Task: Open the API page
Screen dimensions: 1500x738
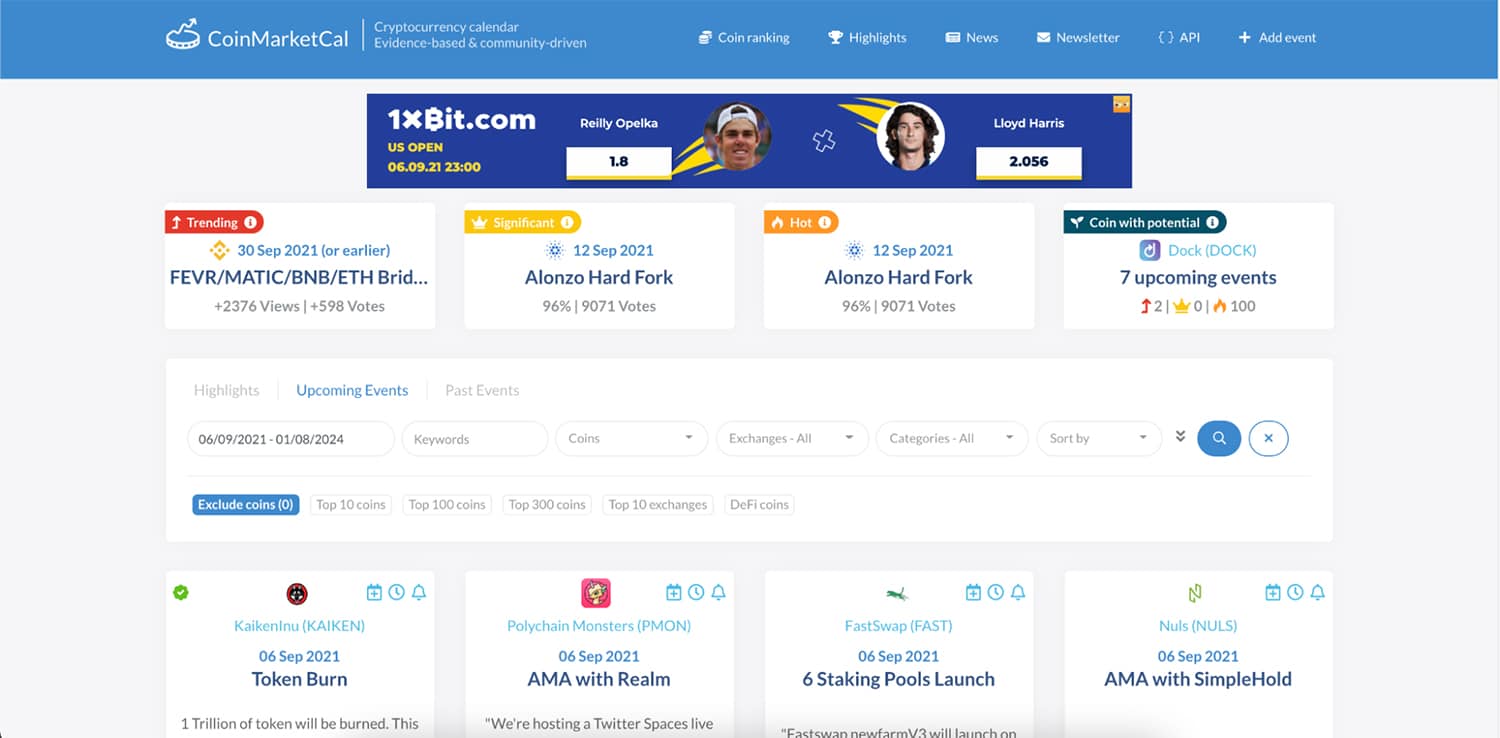Action: pyautogui.click(x=1179, y=38)
